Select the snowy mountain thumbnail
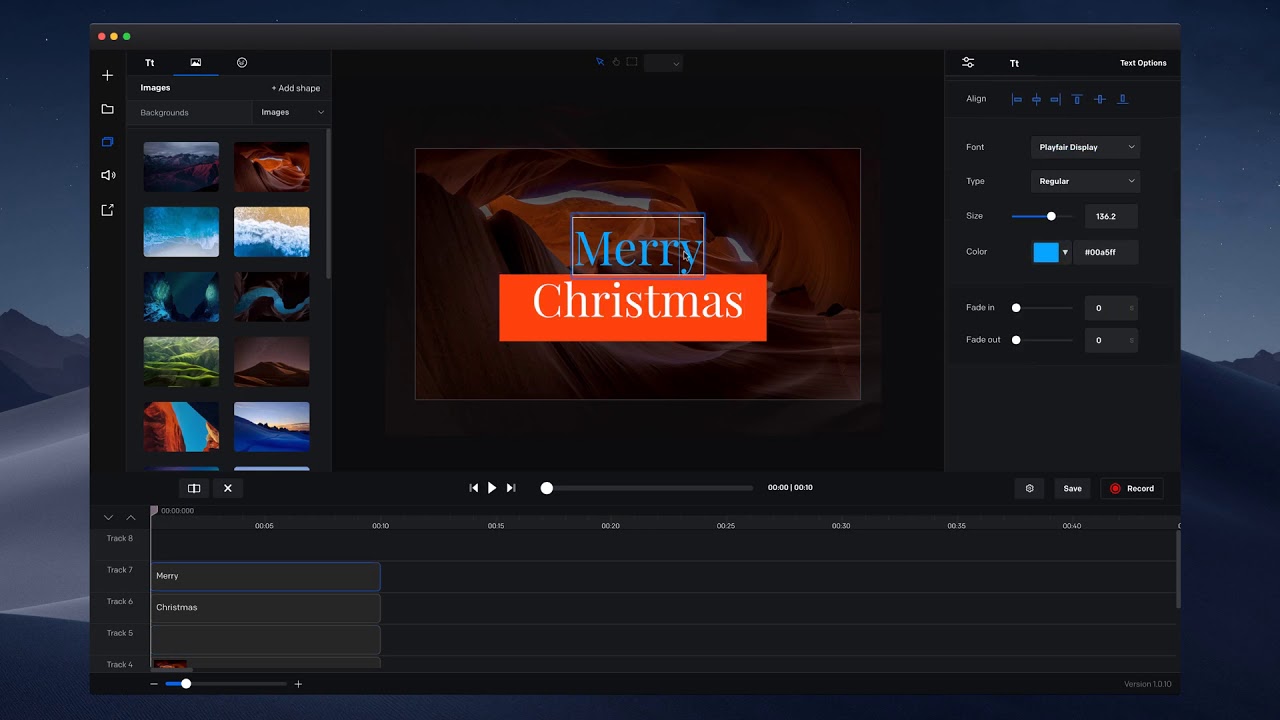Image resolution: width=1280 pixels, height=720 pixels. pos(181,166)
